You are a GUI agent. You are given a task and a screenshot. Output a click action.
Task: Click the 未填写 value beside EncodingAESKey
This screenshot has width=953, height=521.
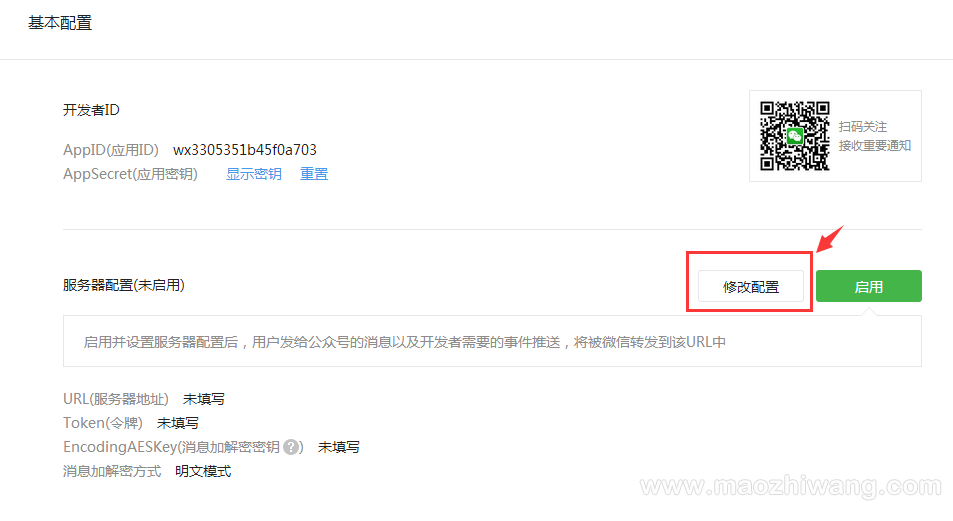[339, 447]
